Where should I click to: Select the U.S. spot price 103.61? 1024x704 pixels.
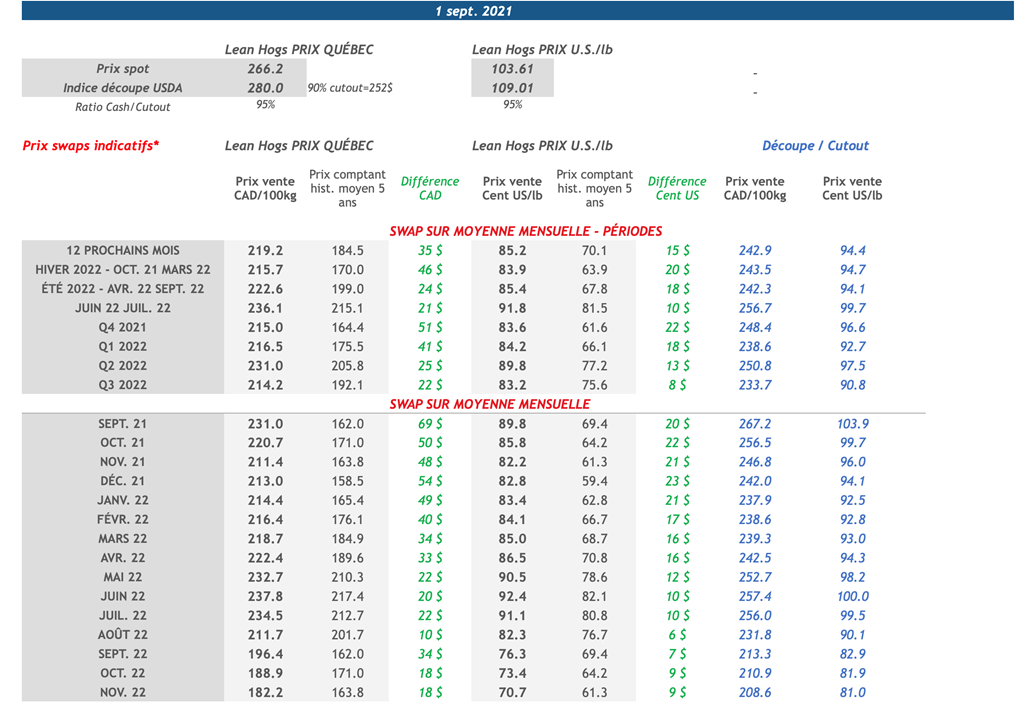pyautogui.click(x=512, y=69)
